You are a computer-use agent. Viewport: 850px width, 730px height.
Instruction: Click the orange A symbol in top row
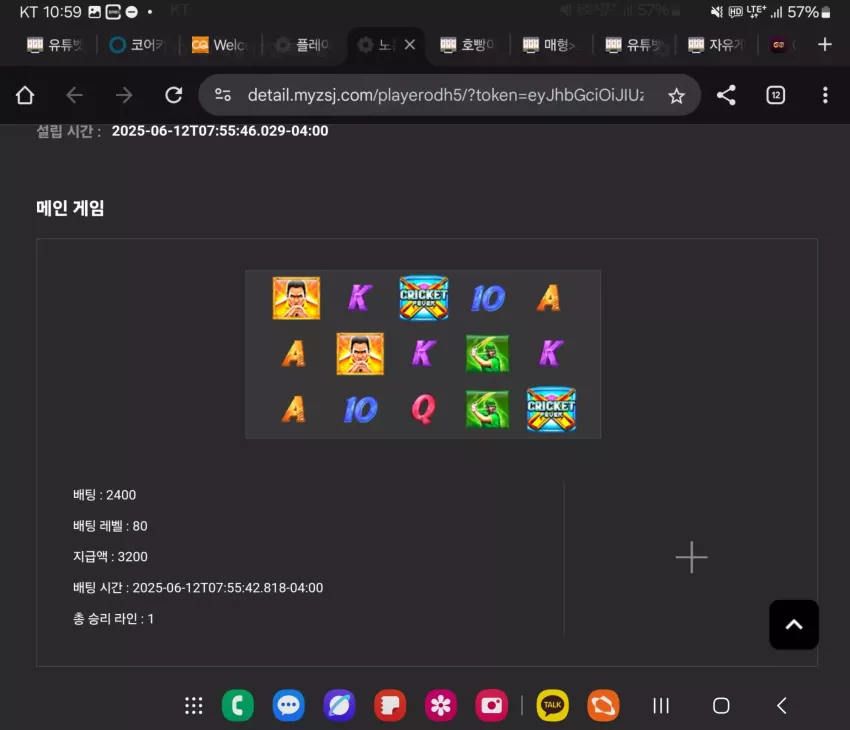pyautogui.click(x=549, y=298)
